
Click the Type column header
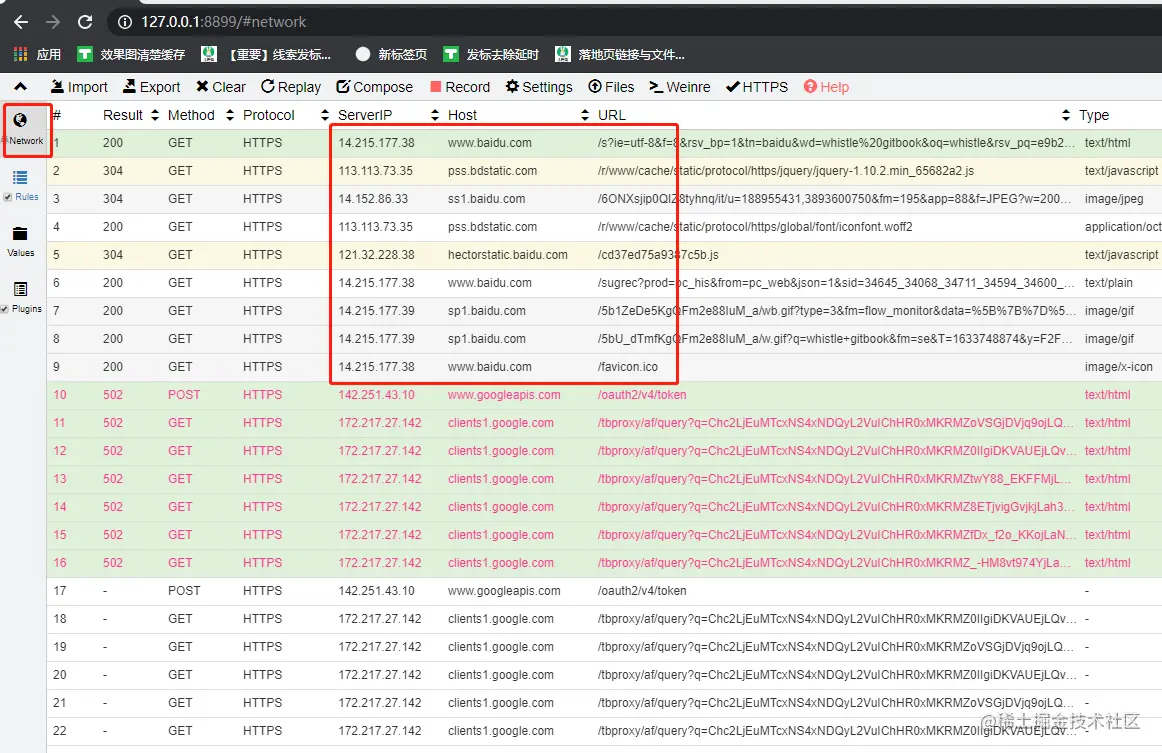click(1094, 115)
